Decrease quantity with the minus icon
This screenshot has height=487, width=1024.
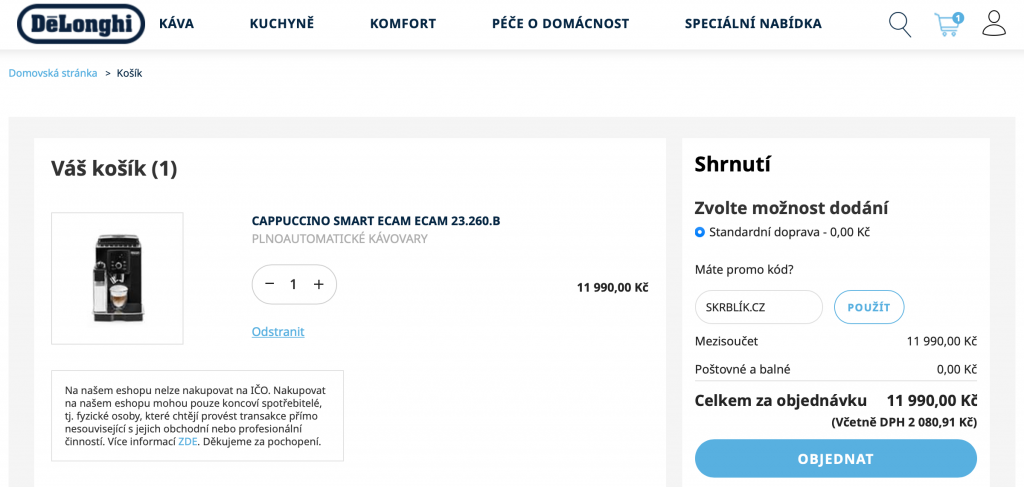[270, 284]
